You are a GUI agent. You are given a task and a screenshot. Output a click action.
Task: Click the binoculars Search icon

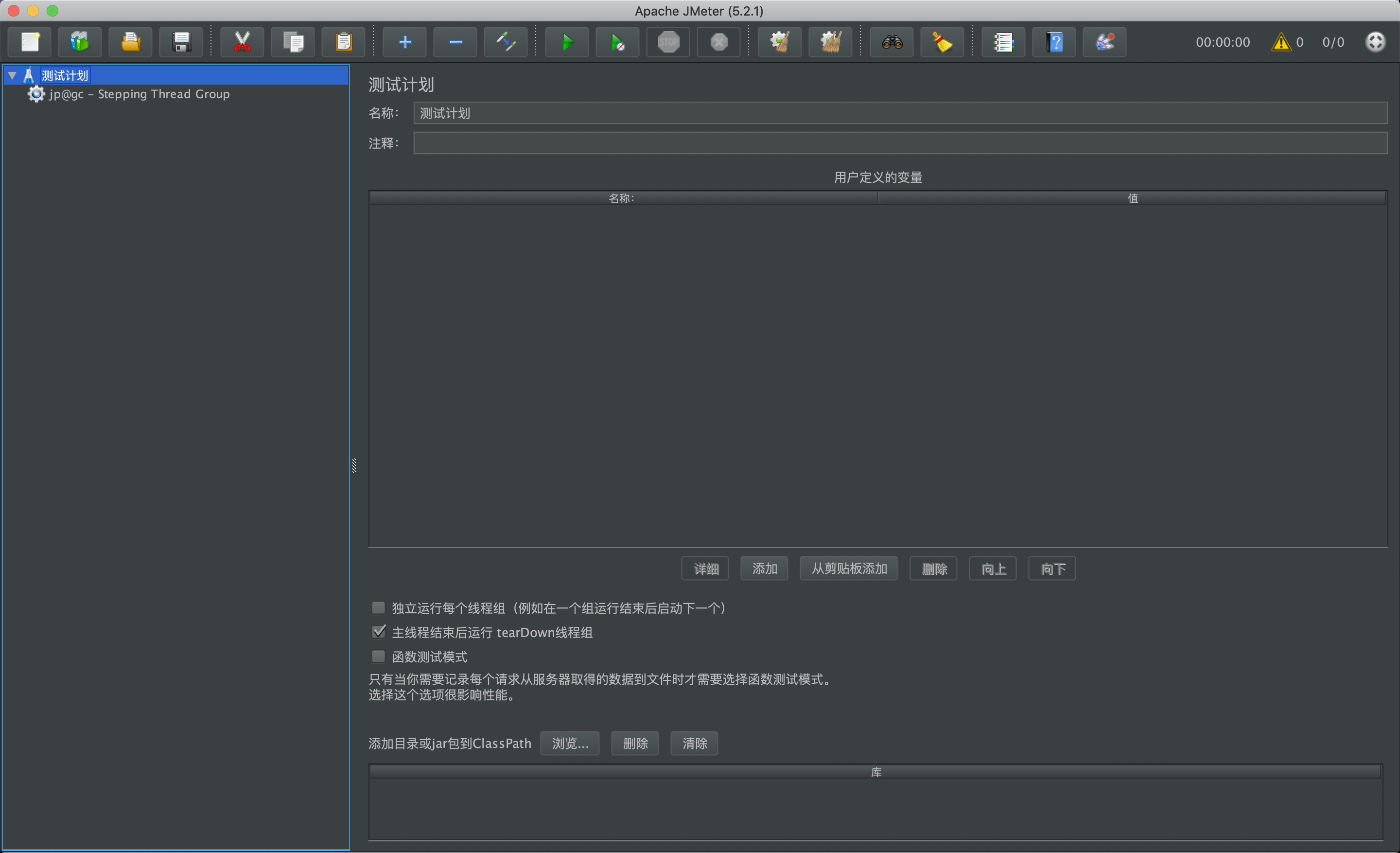892,42
